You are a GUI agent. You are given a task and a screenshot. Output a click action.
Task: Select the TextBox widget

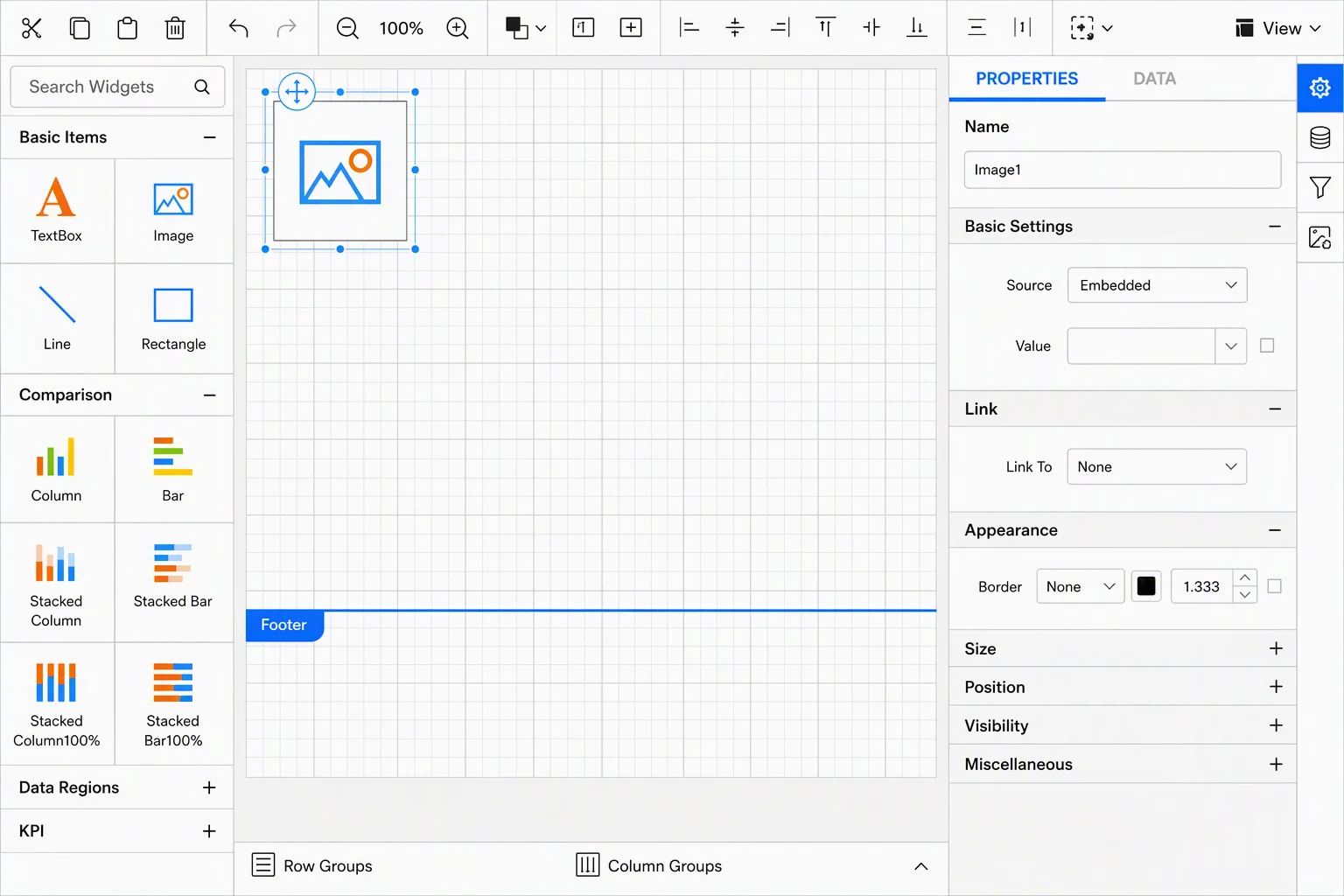click(x=57, y=211)
